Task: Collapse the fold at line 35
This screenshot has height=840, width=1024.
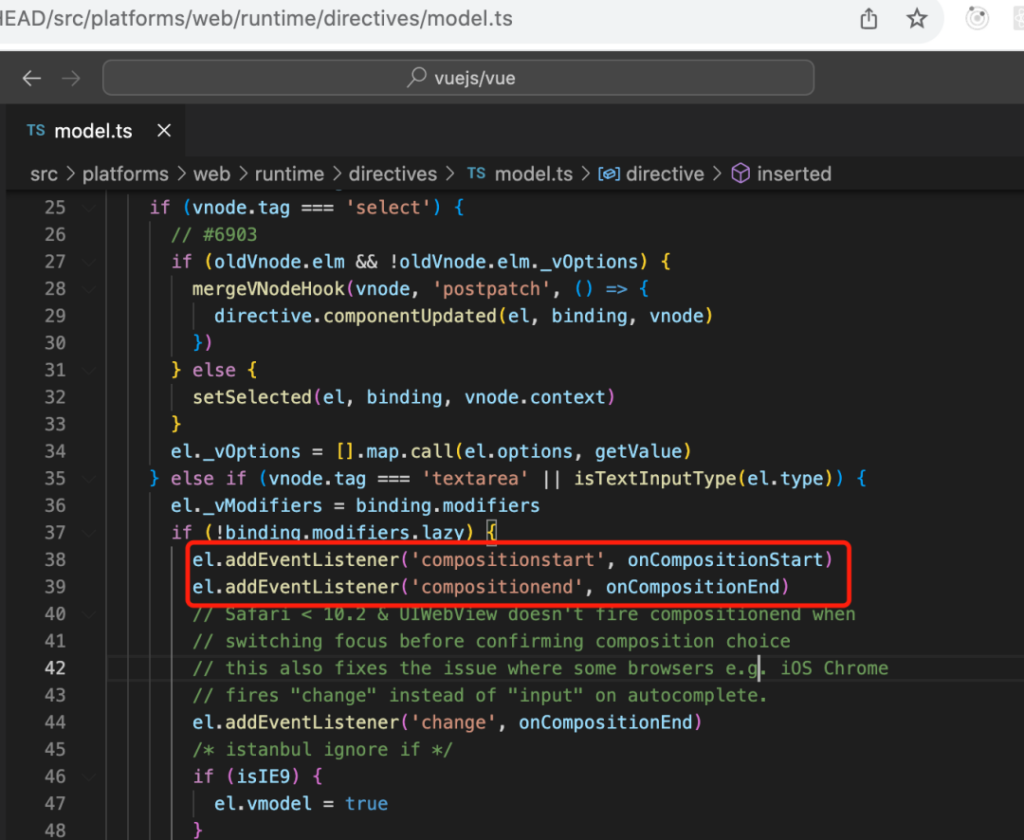Action: tap(89, 479)
